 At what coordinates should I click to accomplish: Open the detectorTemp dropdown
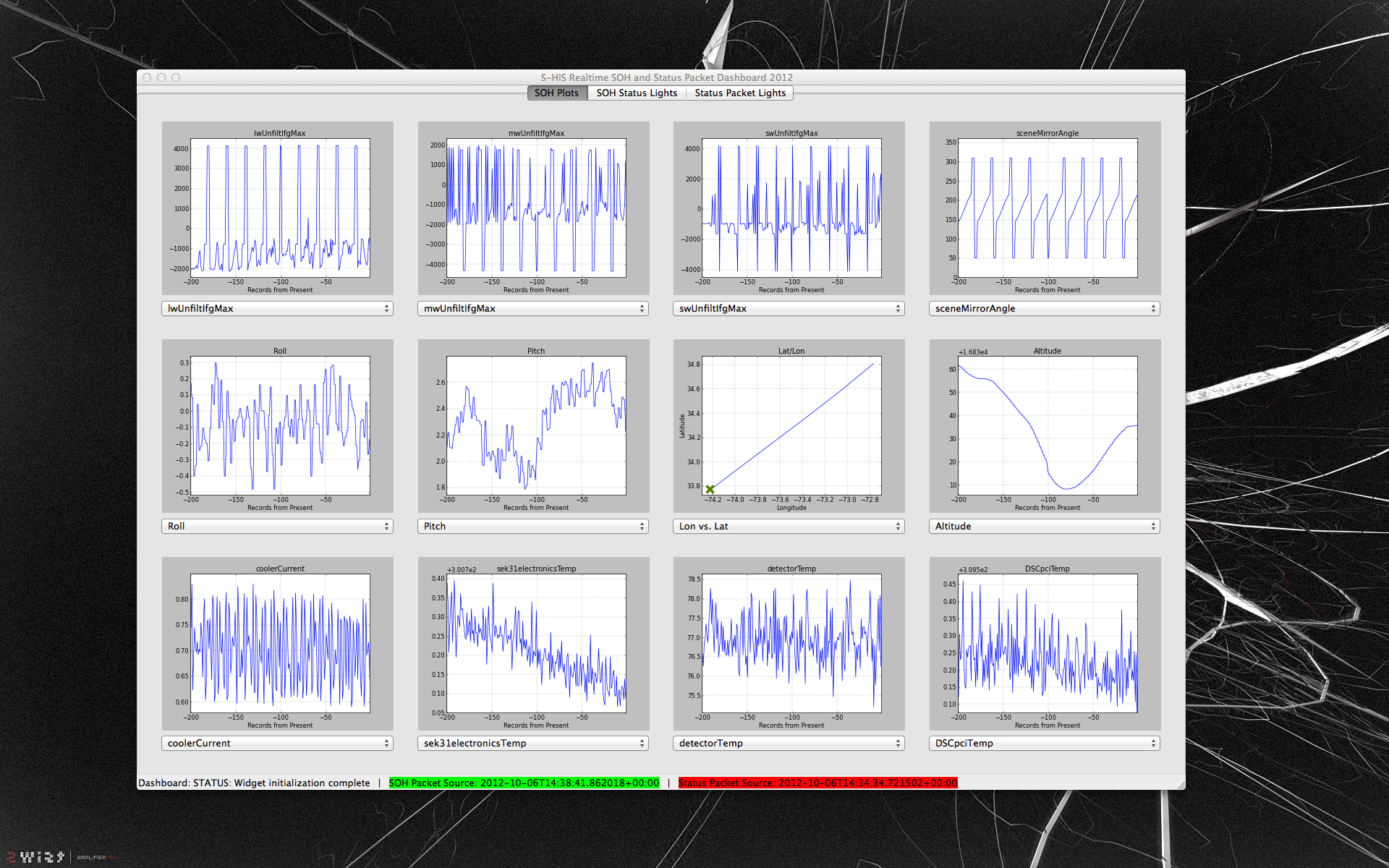coord(789,743)
